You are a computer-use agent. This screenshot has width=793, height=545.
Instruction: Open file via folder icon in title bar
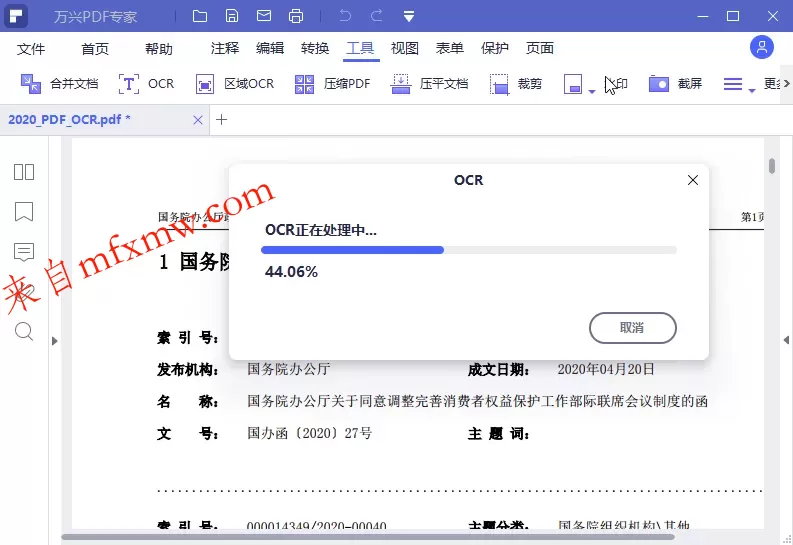point(200,16)
